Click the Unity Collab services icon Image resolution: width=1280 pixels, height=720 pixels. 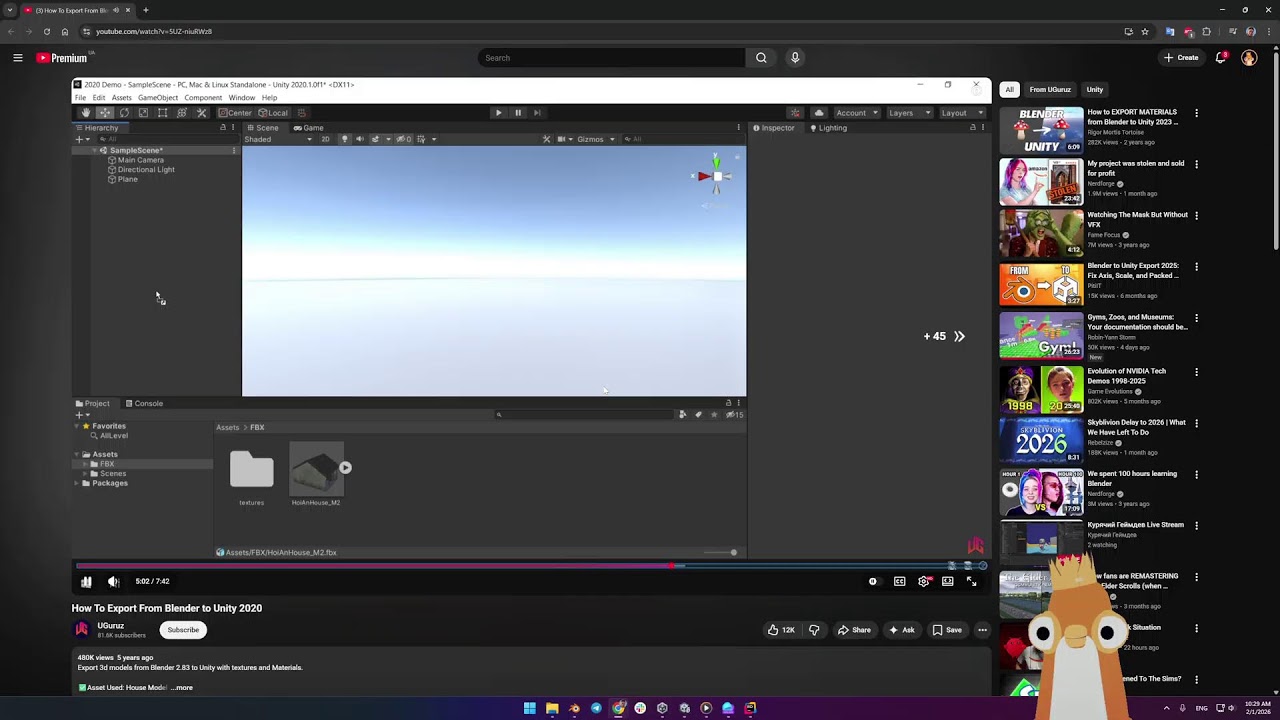pyautogui.click(x=795, y=113)
